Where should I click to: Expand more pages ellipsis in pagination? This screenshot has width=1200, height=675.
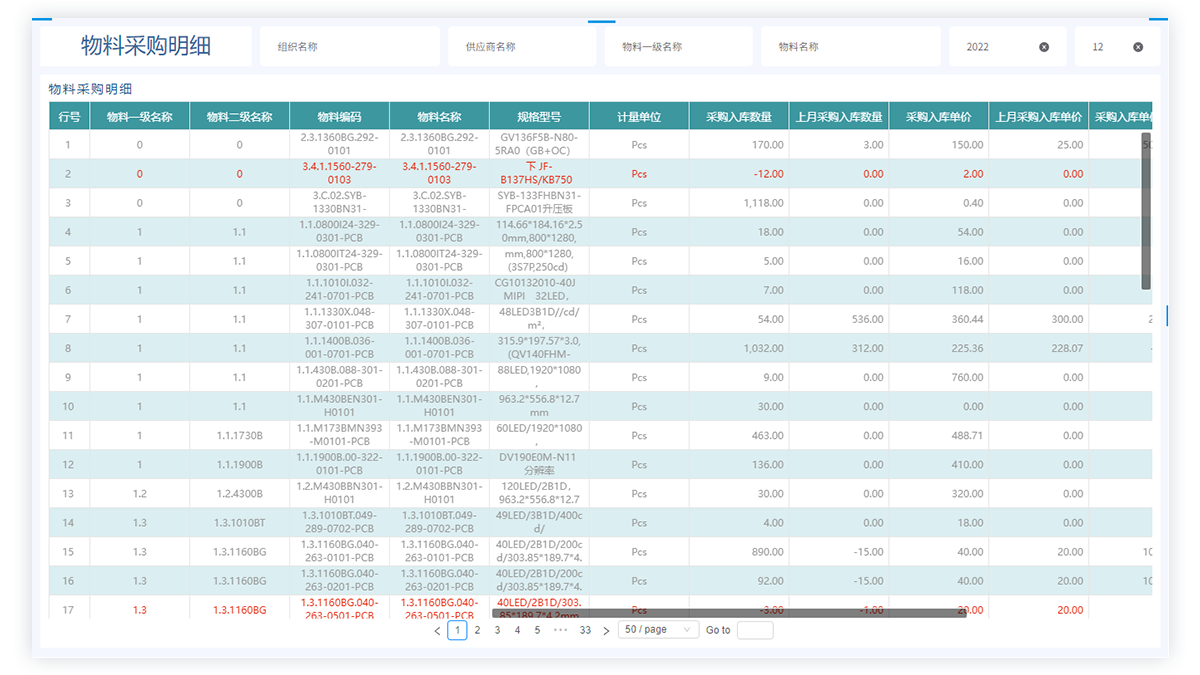560,630
